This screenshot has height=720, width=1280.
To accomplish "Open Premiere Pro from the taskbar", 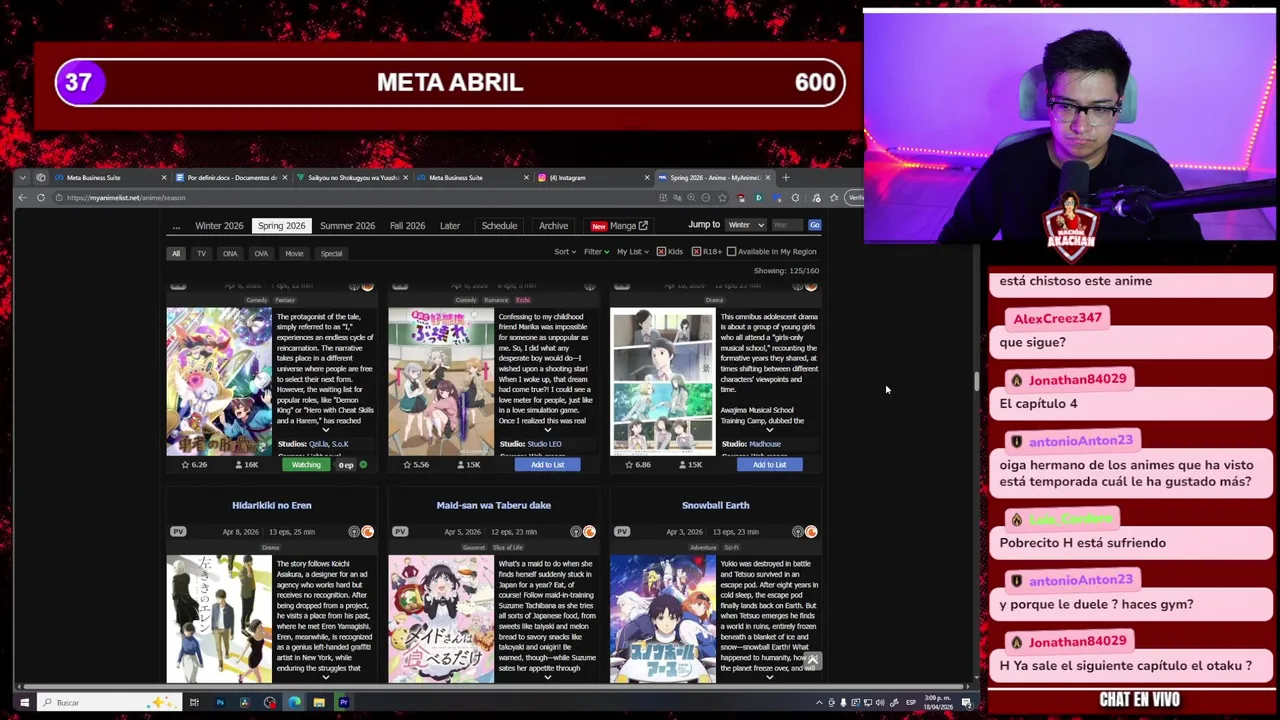I will click(343, 702).
